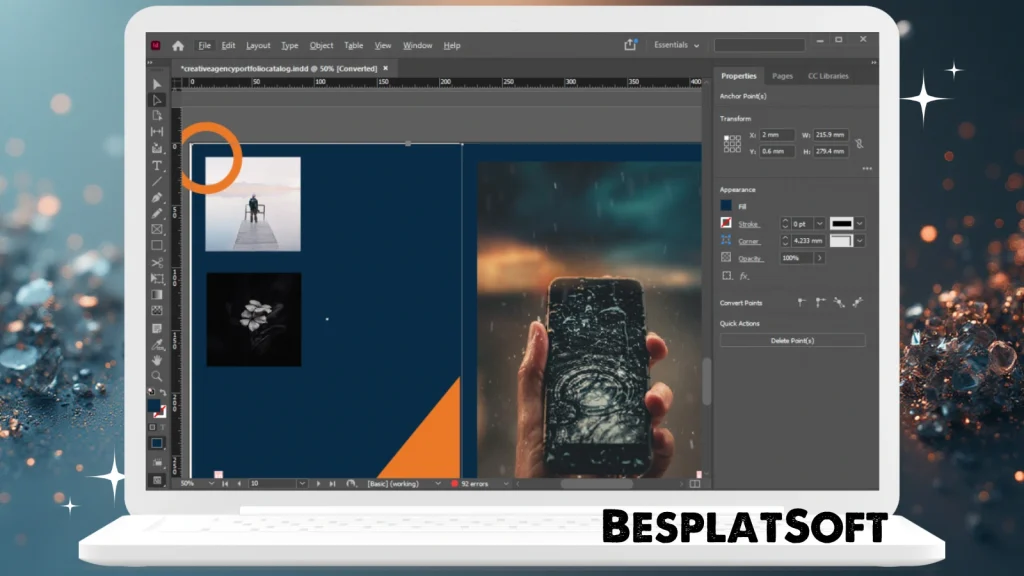Click the Fill color swatch in Appearance
The image size is (1024, 576).
[726, 204]
